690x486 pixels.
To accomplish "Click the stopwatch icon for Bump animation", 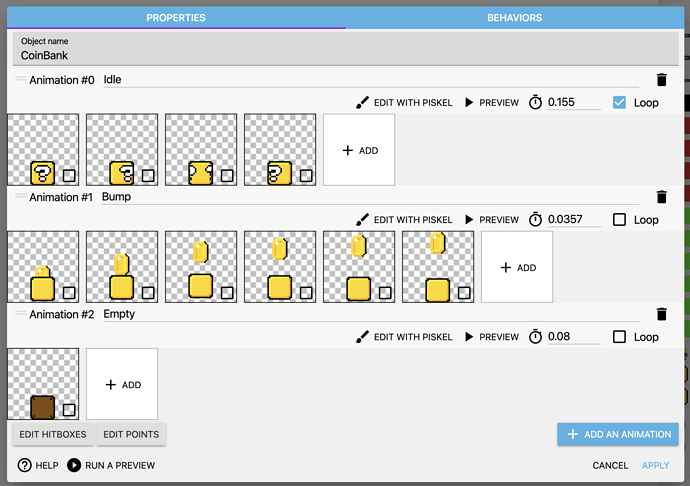I will [x=535, y=219].
